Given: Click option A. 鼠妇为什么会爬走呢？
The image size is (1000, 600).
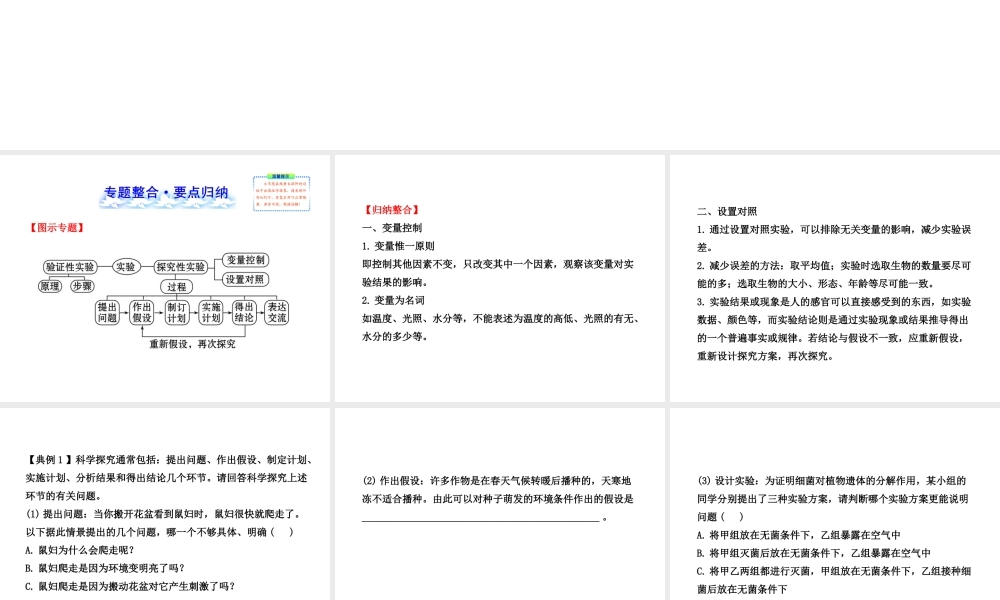Looking at the screenshot, I should pos(80,550).
